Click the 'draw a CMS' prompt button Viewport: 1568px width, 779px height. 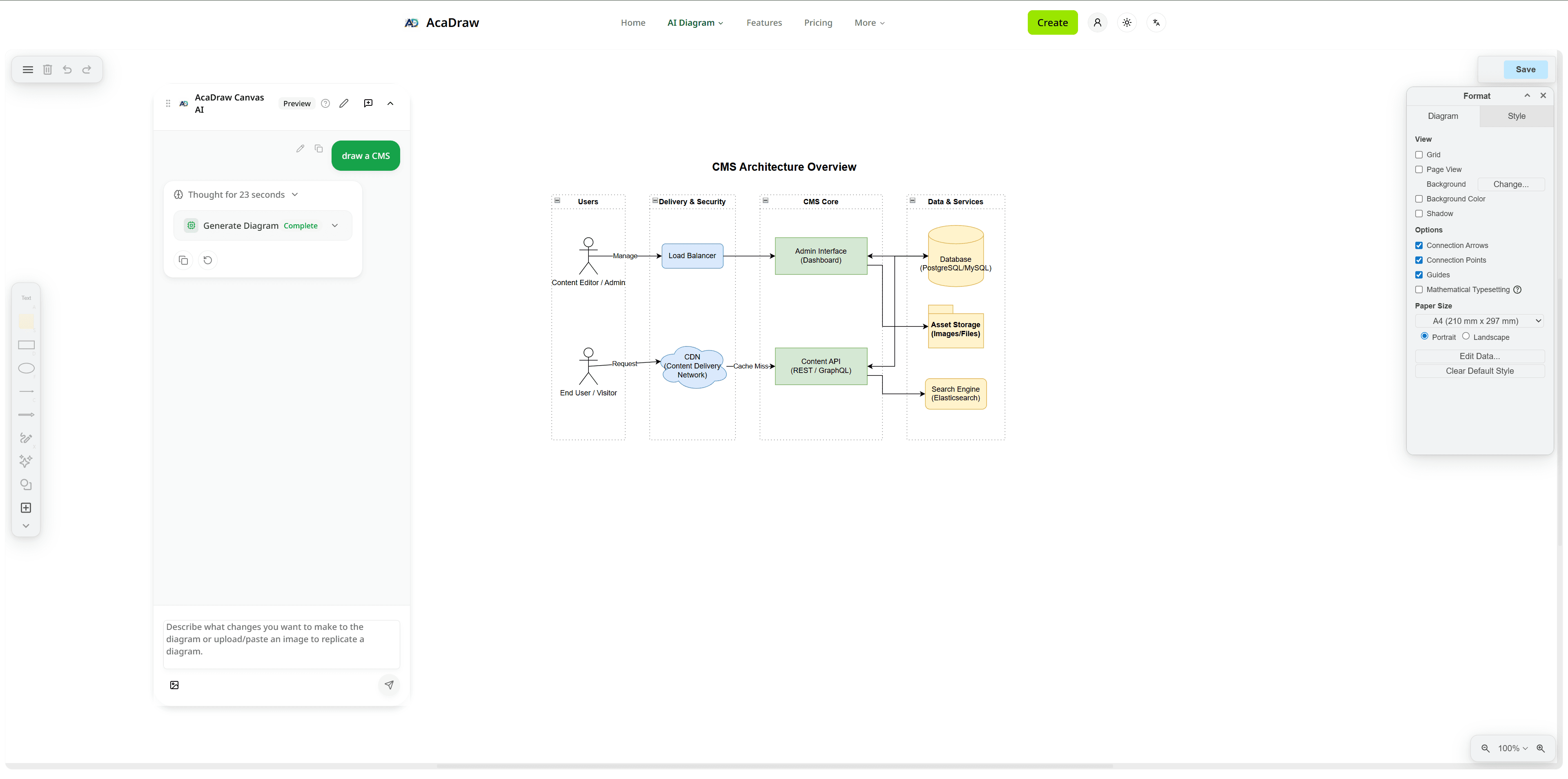pos(365,155)
